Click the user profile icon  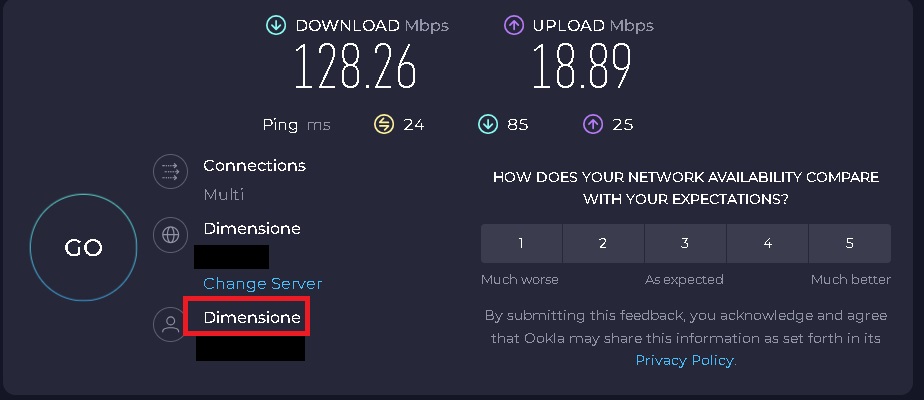171,324
